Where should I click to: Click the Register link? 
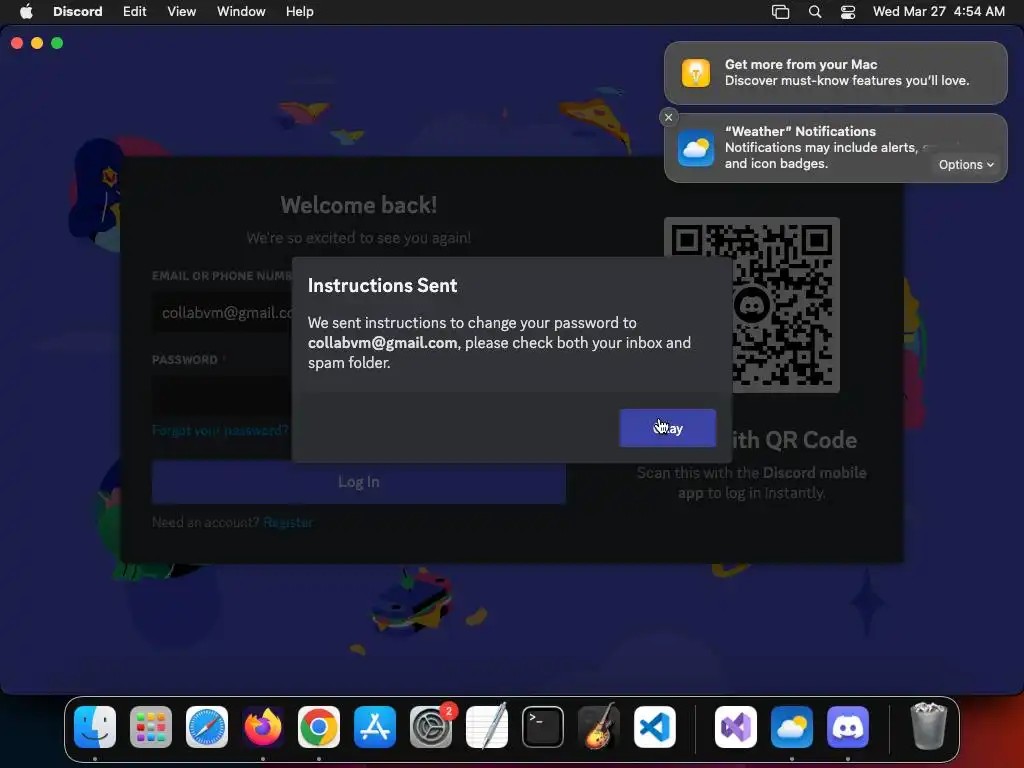tap(288, 522)
